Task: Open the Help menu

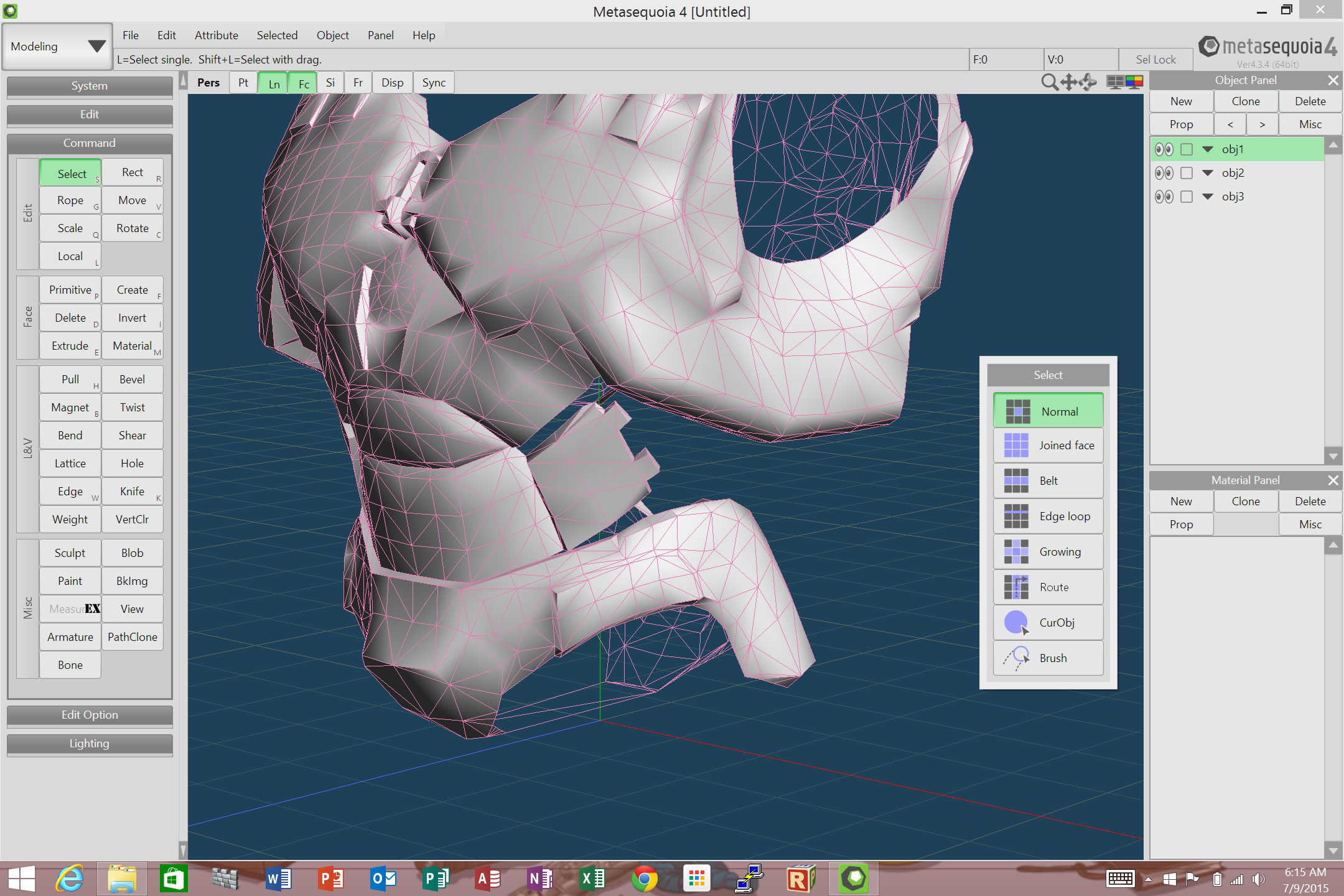Action: point(424,35)
